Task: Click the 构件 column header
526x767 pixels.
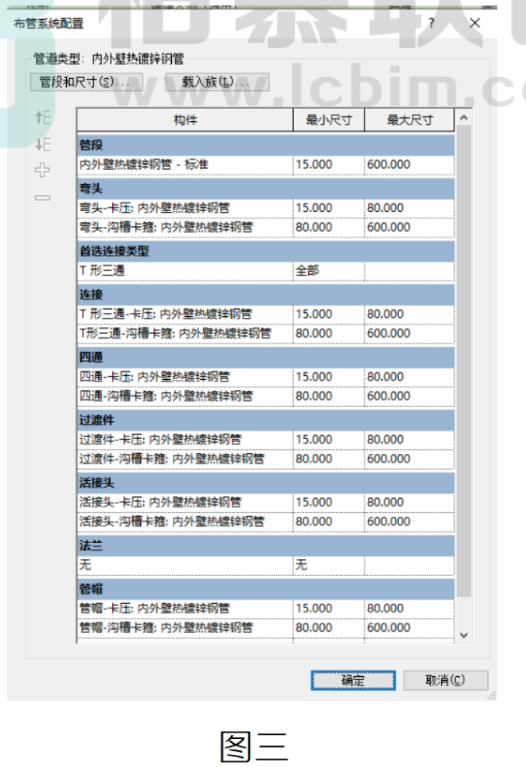Action: [185, 120]
